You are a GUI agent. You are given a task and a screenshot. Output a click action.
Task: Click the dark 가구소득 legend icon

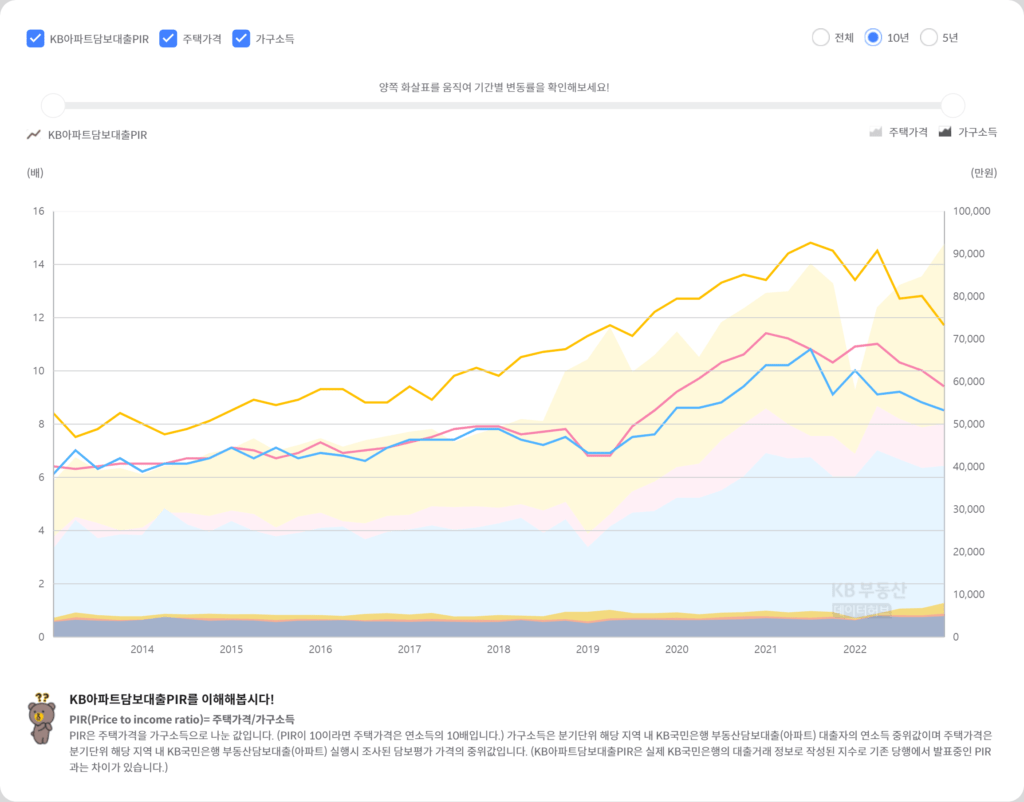click(944, 132)
